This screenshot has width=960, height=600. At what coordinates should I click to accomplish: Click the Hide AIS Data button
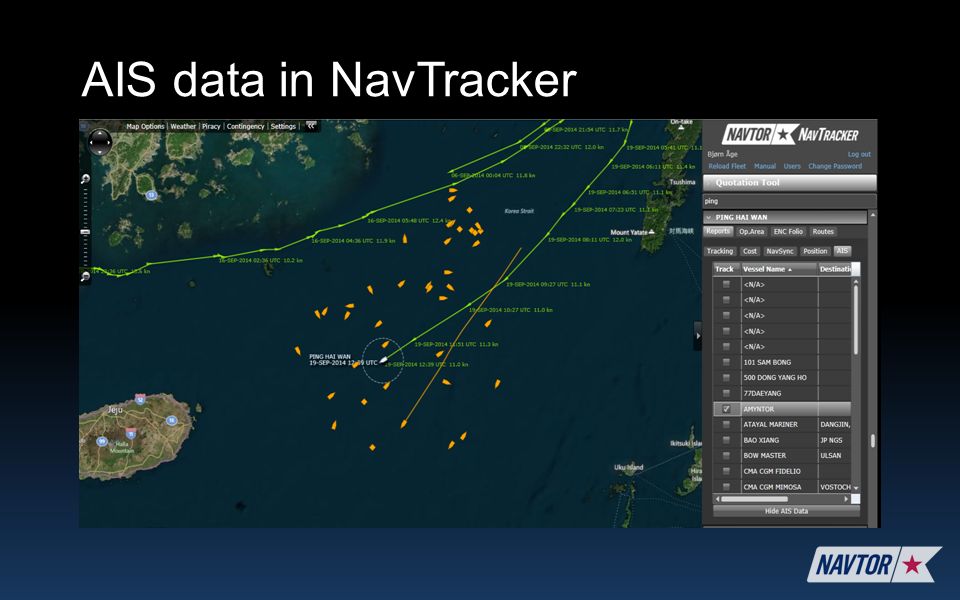[x=787, y=511]
